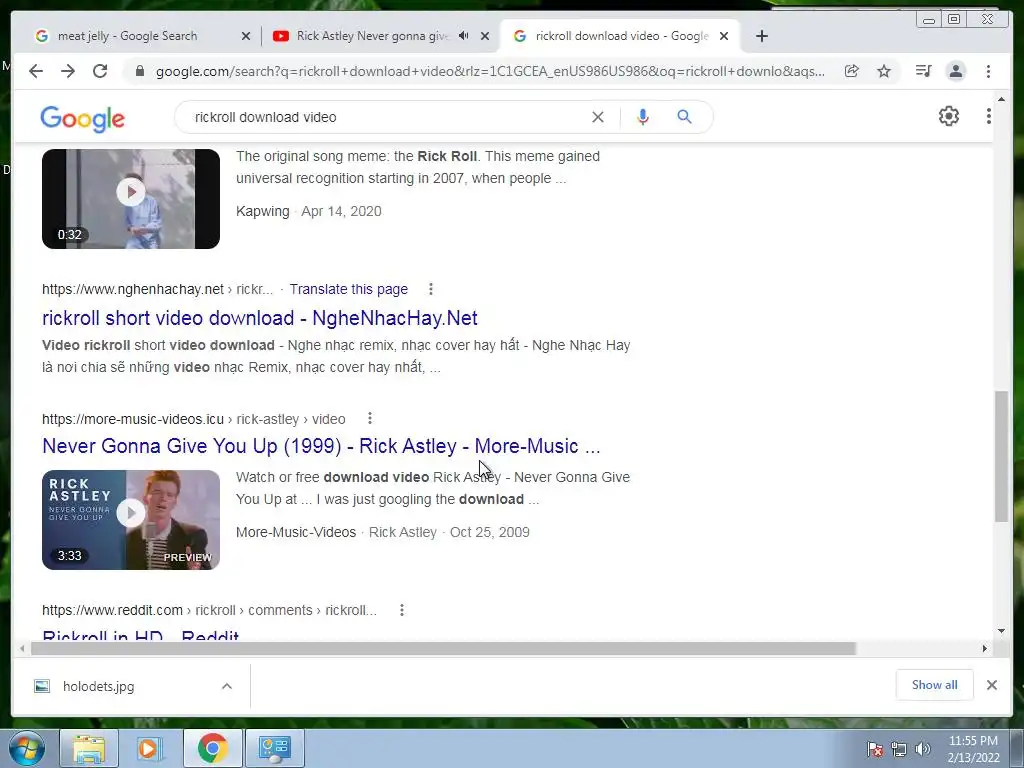Open the volume speaker tray icon
The width and height of the screenshot is (1024, 768).
923,749
